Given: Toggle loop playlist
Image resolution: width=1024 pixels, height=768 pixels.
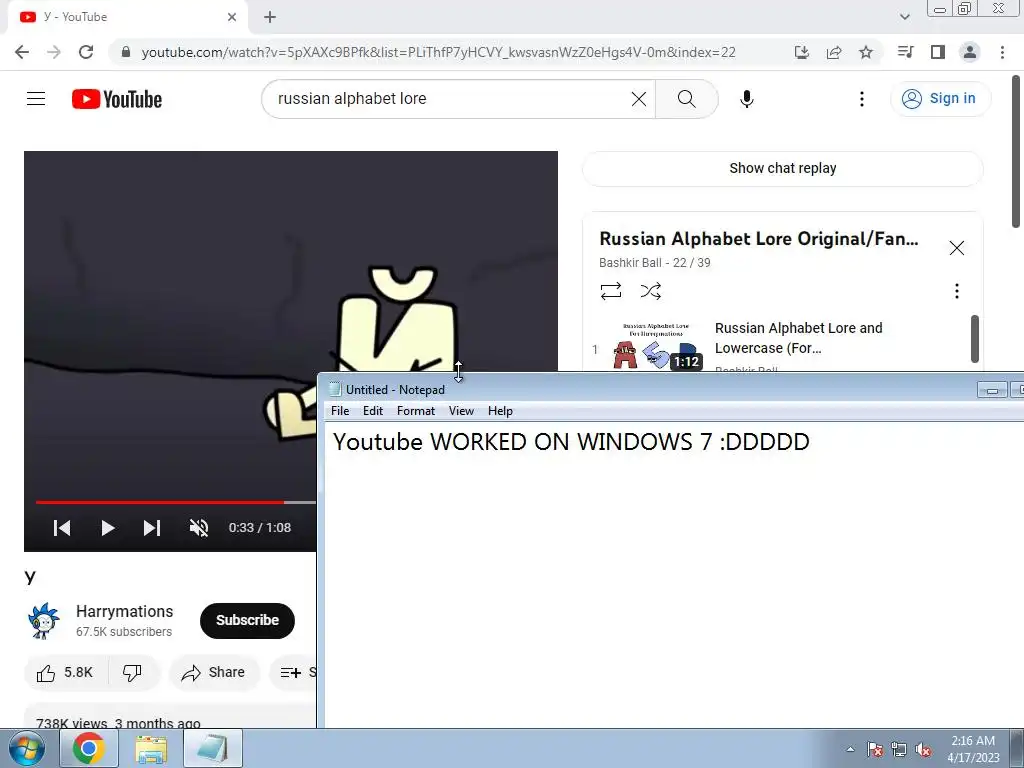Looking at the screenshot, I should tap(611, 291).
